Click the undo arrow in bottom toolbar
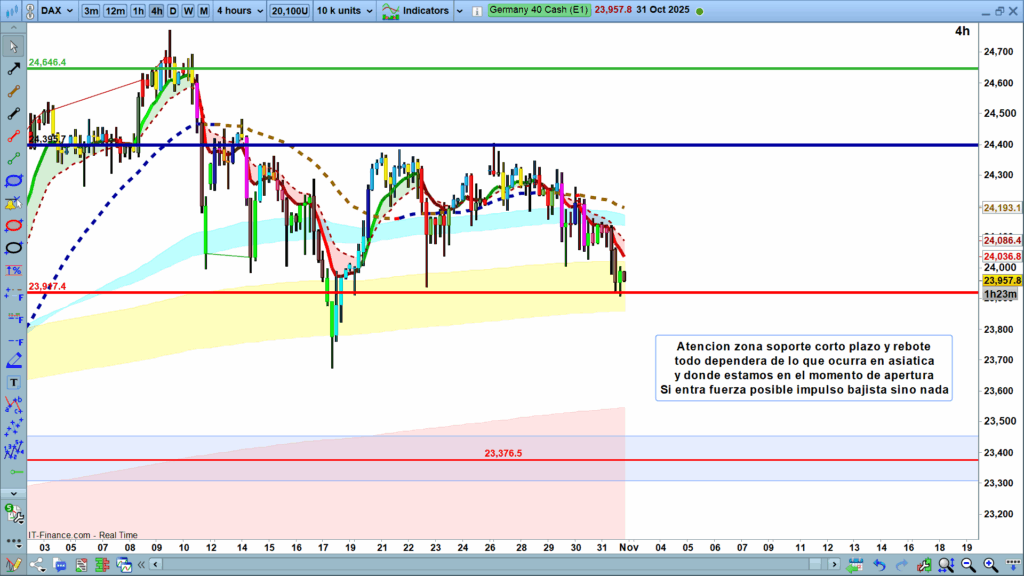Image resolution: width=1024 pixels, height=576 pixels. tap(879, 565)
